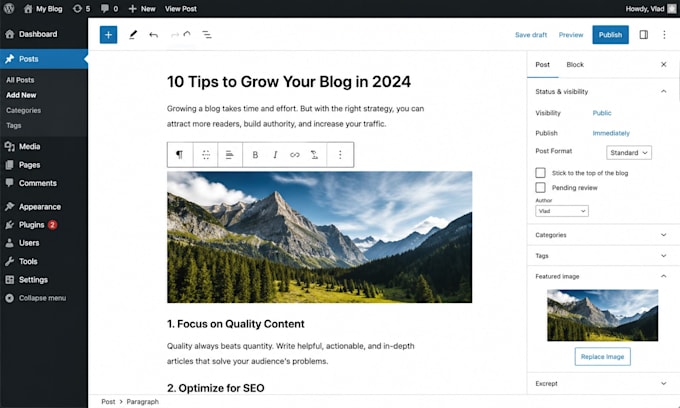Viewport: 680px width, 408px height.
Task: Open Tools in the sidebar
Action: [44, 261]
